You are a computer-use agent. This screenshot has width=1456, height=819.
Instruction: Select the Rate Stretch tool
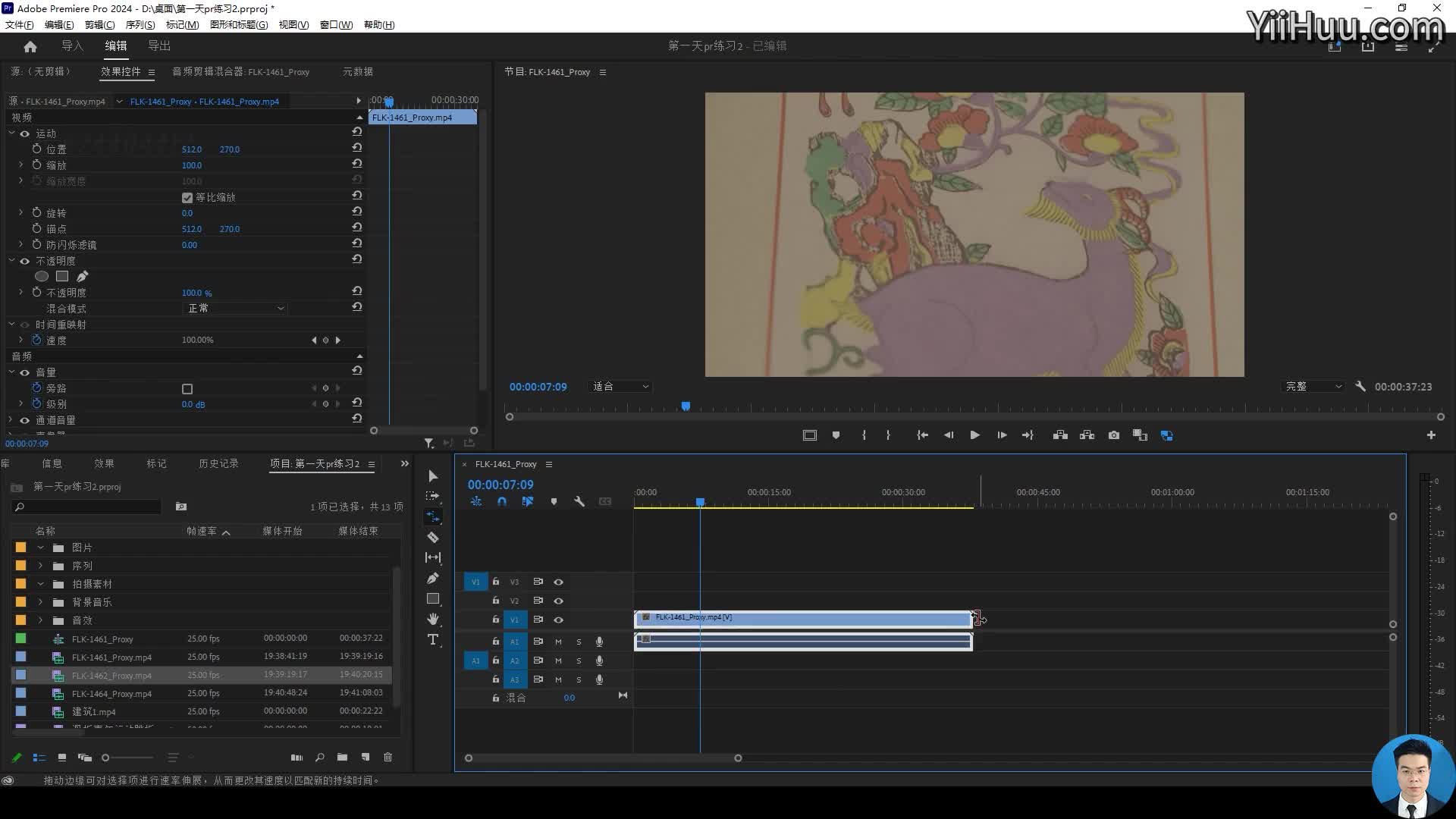[x=433, y=516]
